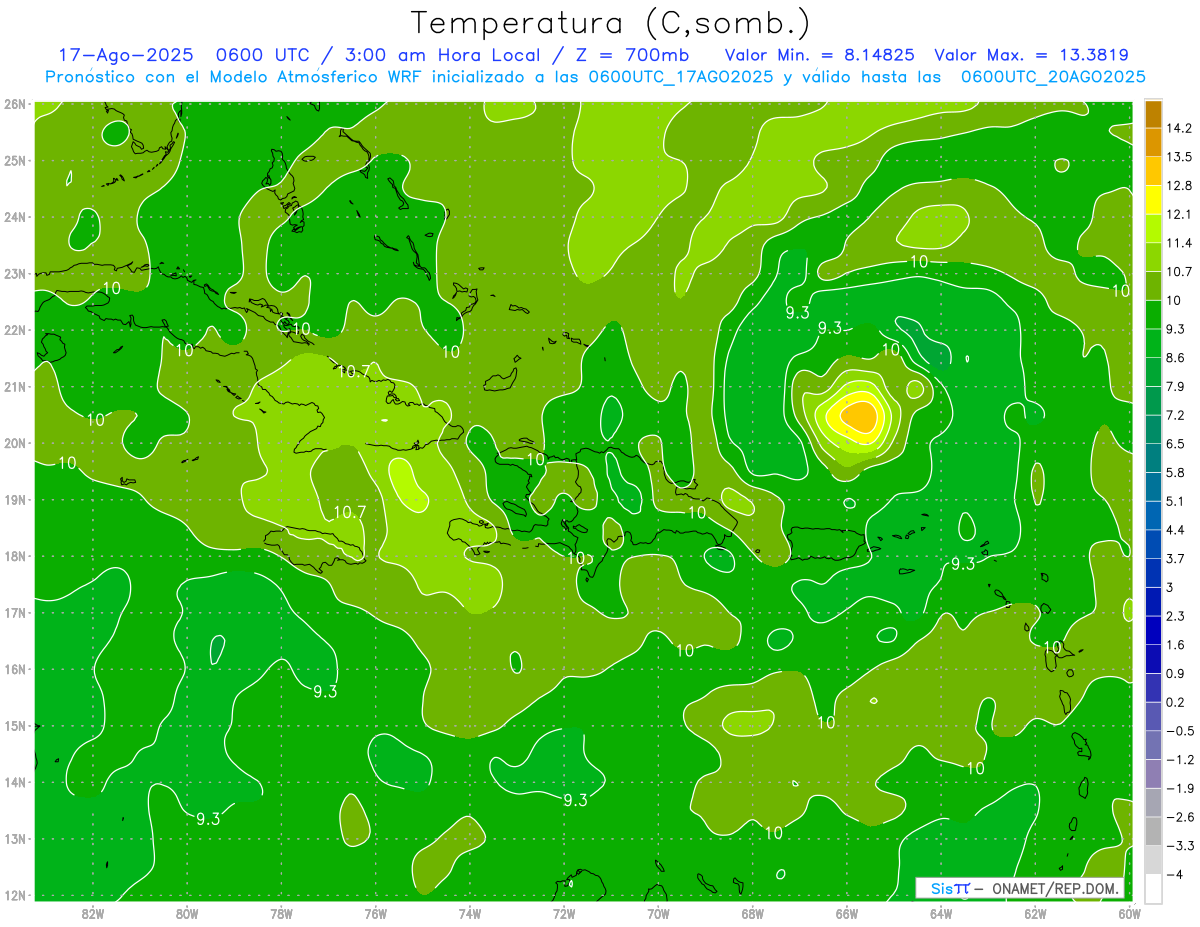This screenshot has height=927, width=1200.
Task: Click the 74W longitude axis label
Action: click(470, 914)
